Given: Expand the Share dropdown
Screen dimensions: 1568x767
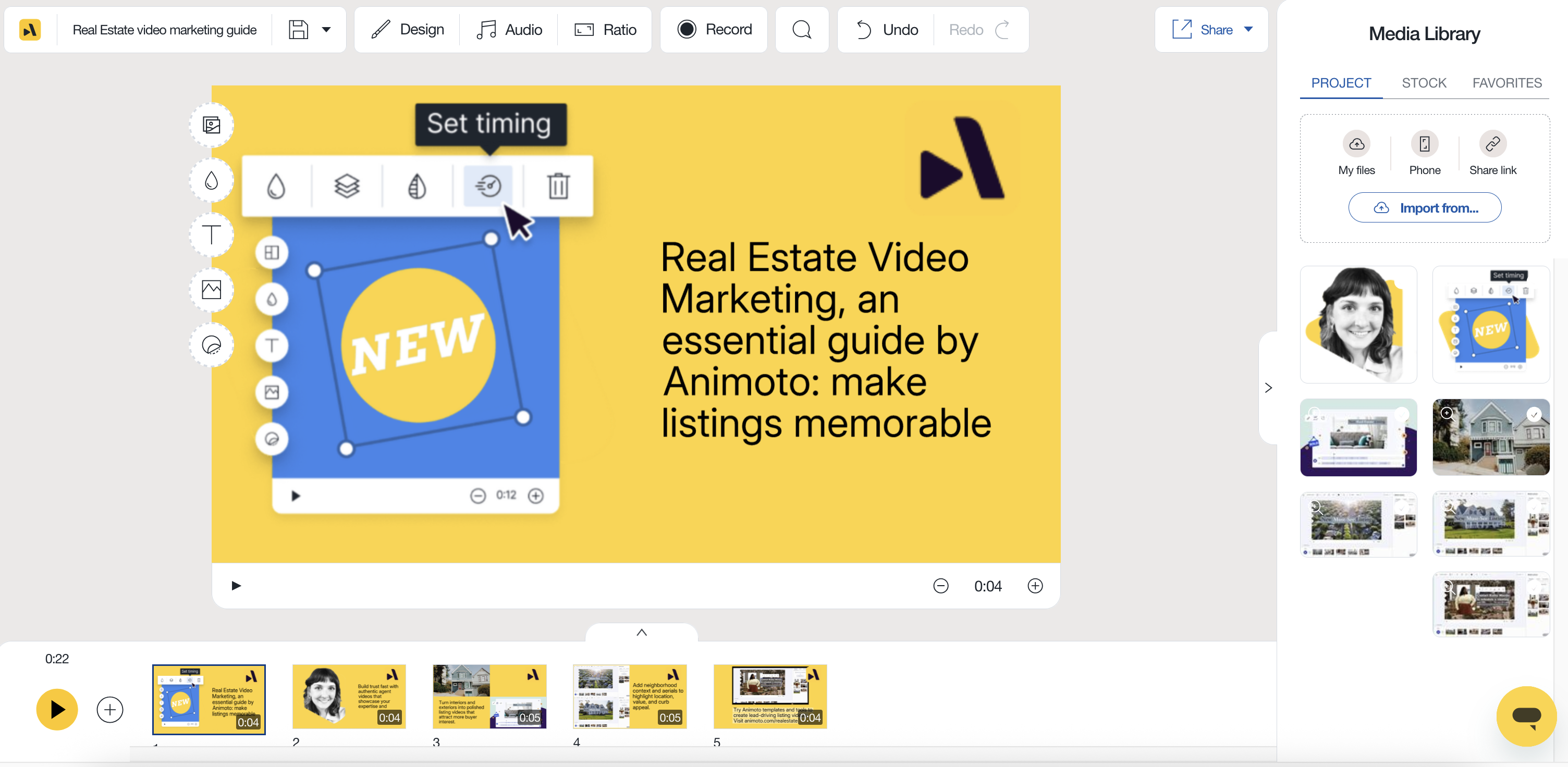Looking at the screenshot, I should tap(1248, 30).
